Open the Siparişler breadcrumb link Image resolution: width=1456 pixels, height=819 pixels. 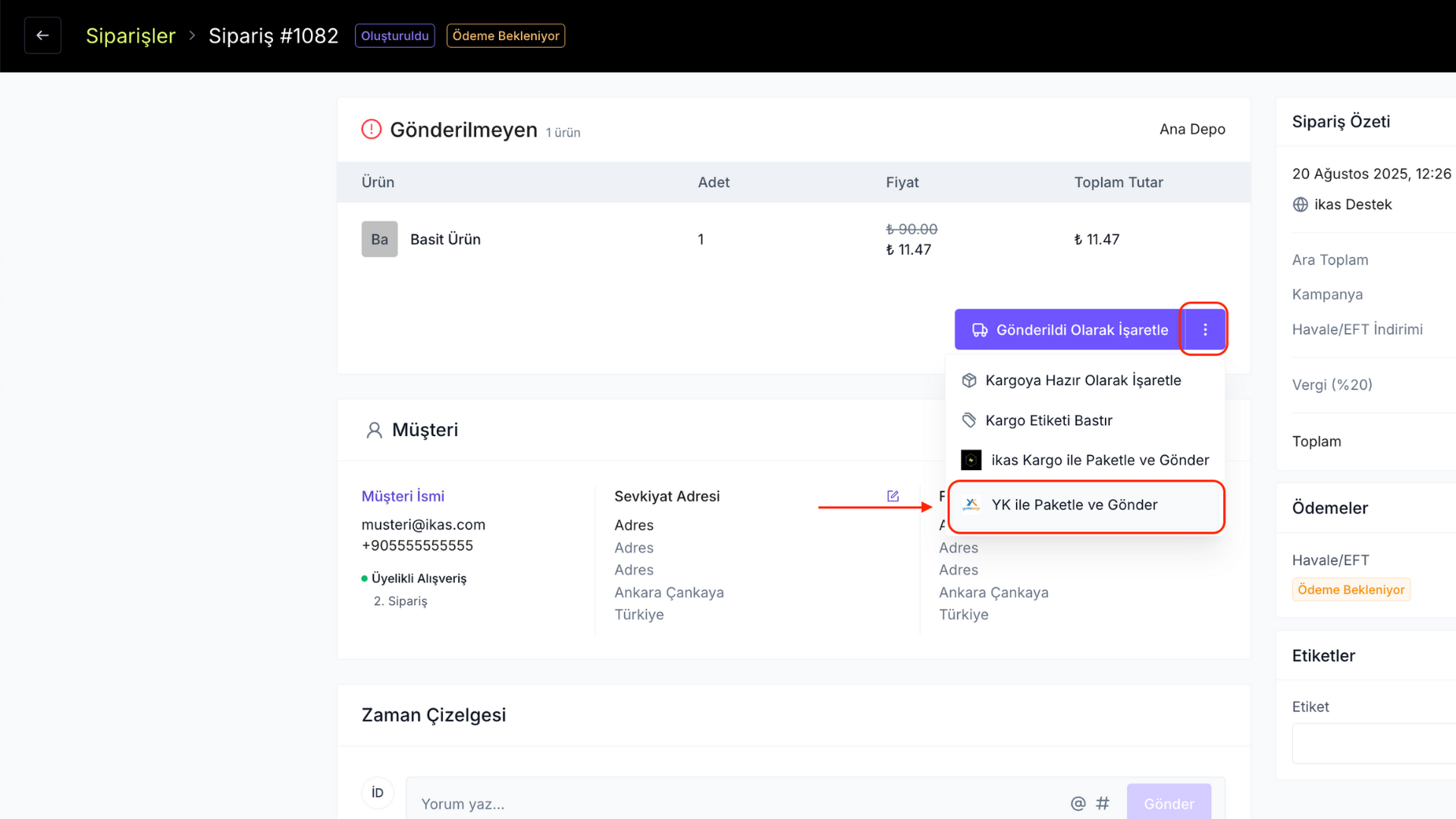tap(130, 36)
